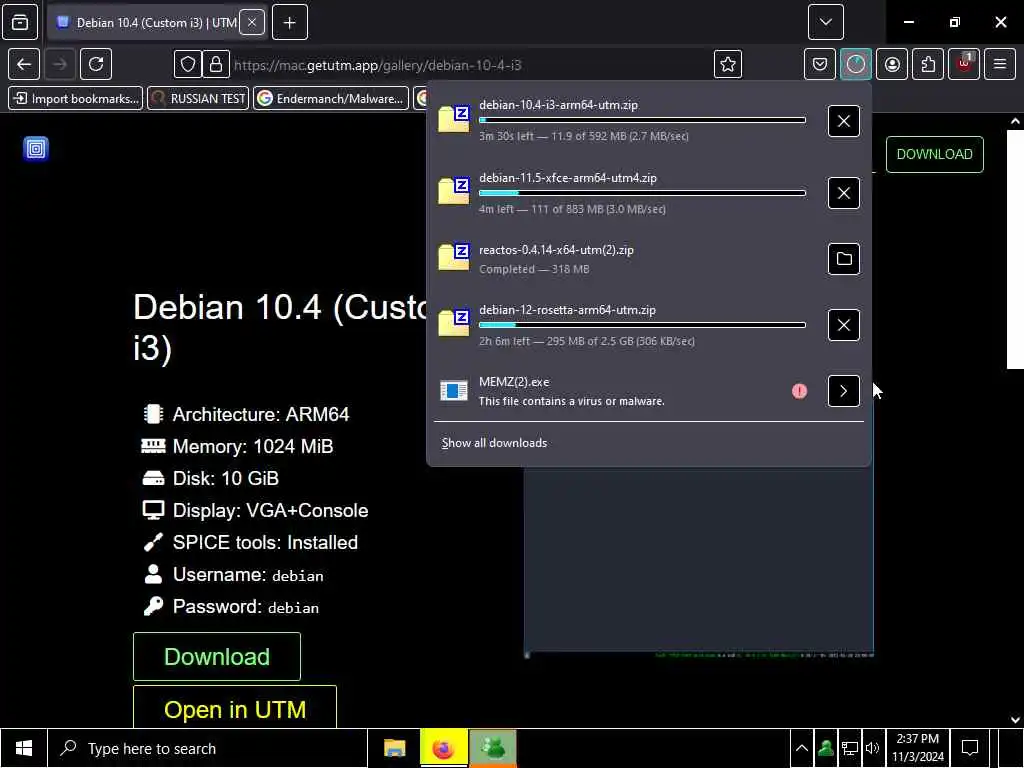
Task: Click the debian-10.4-i3 download progress bar
Action: (642, 120)
